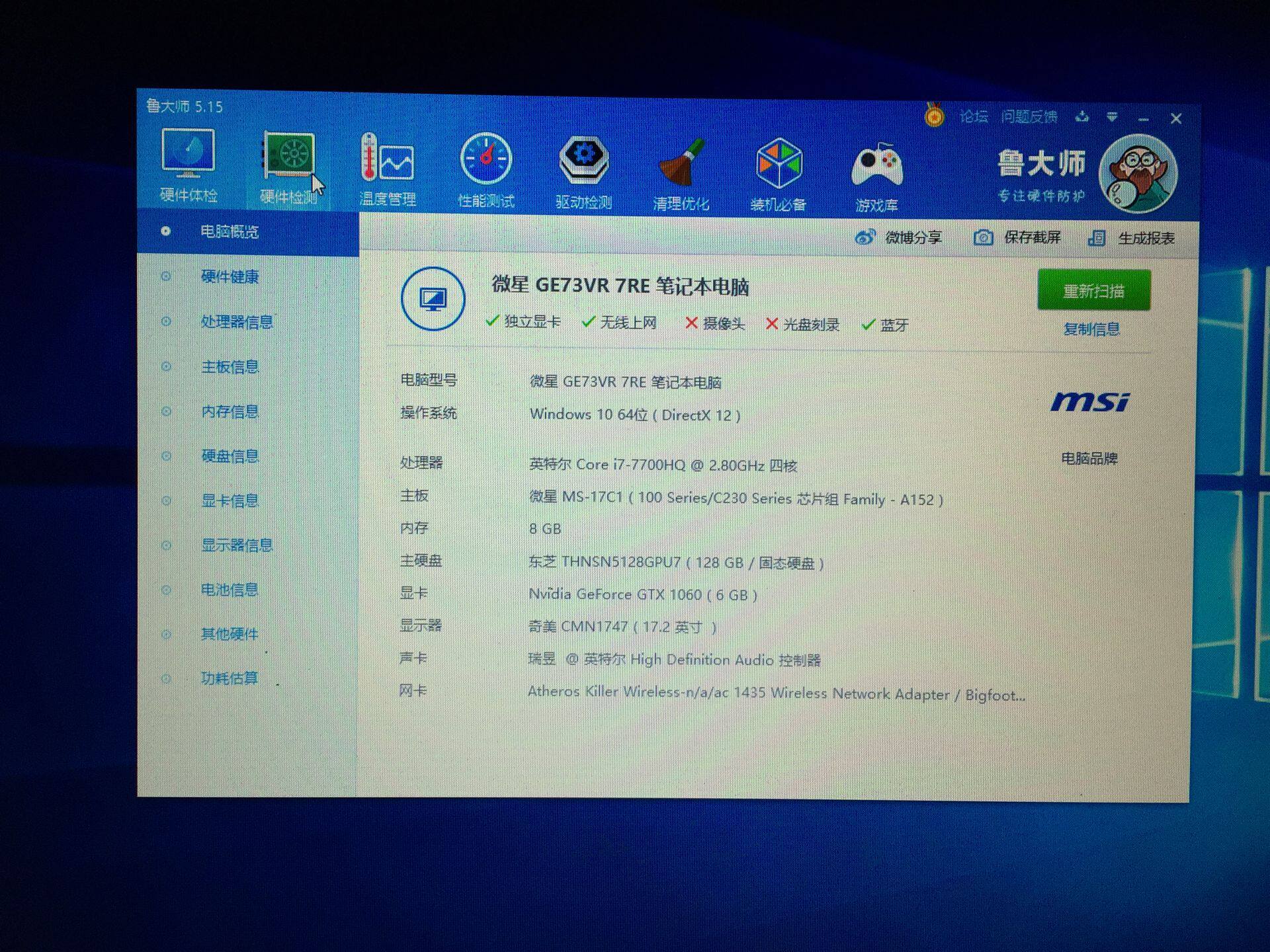Open 硬盘信息 in the left panel

[x=229, y=456]
